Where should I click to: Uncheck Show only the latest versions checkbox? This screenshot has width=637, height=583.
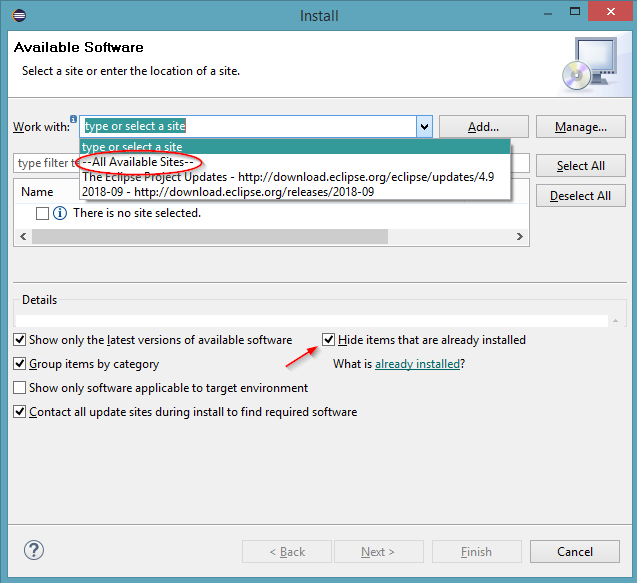point(20,340)
